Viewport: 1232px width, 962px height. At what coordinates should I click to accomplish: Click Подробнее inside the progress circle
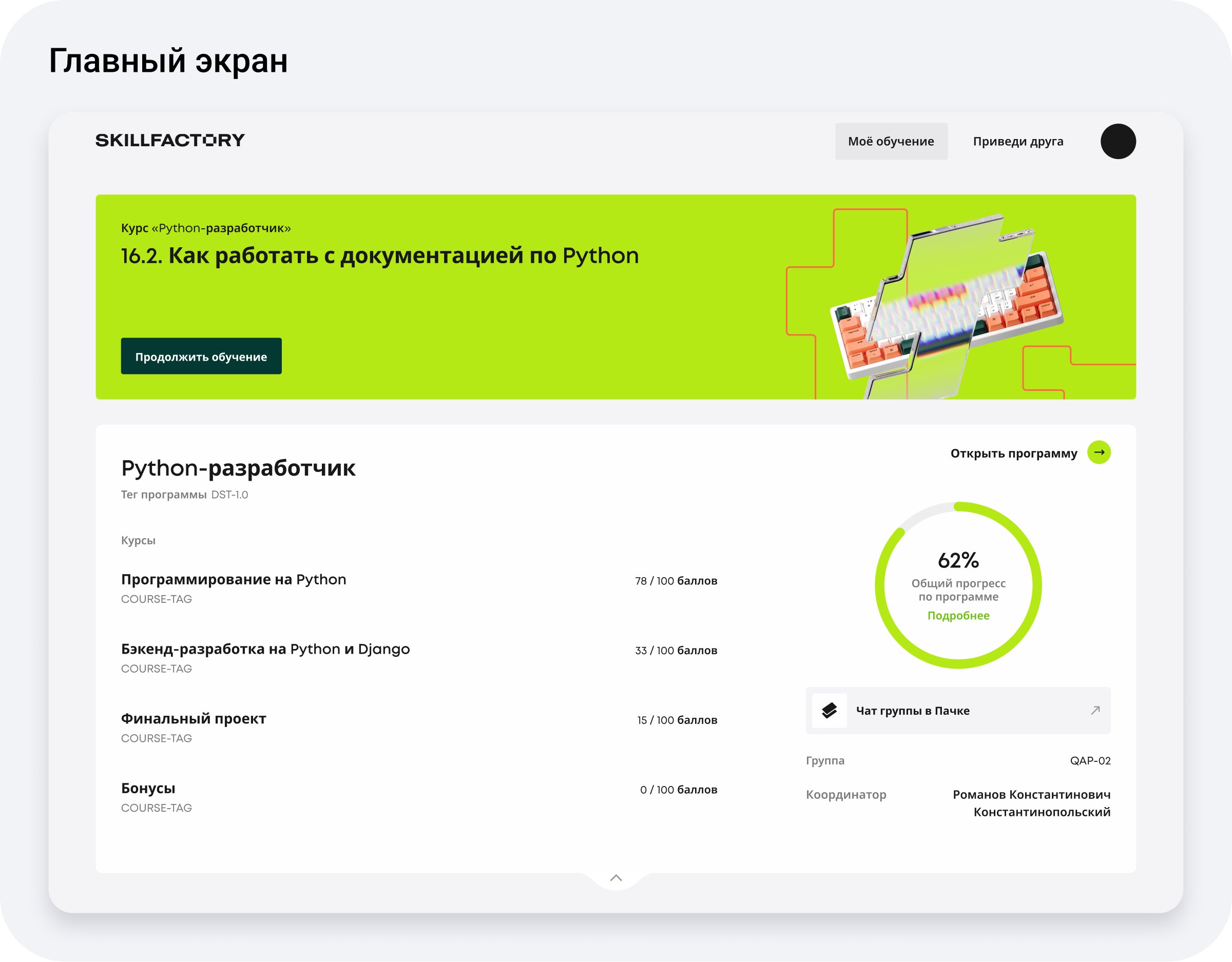click(x=958, y=615)
